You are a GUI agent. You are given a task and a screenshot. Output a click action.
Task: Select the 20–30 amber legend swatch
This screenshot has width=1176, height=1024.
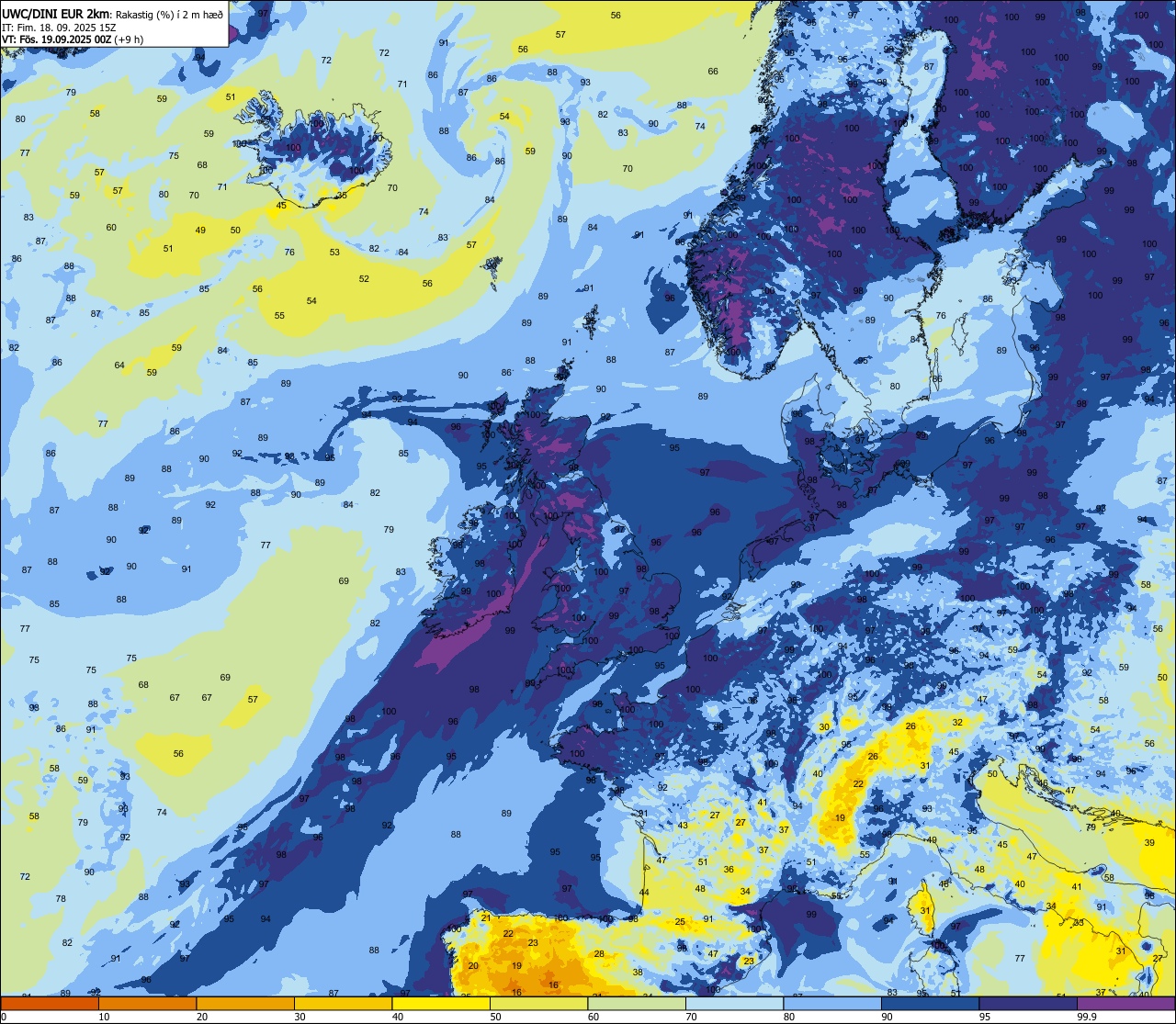[x=245, y=1003]
